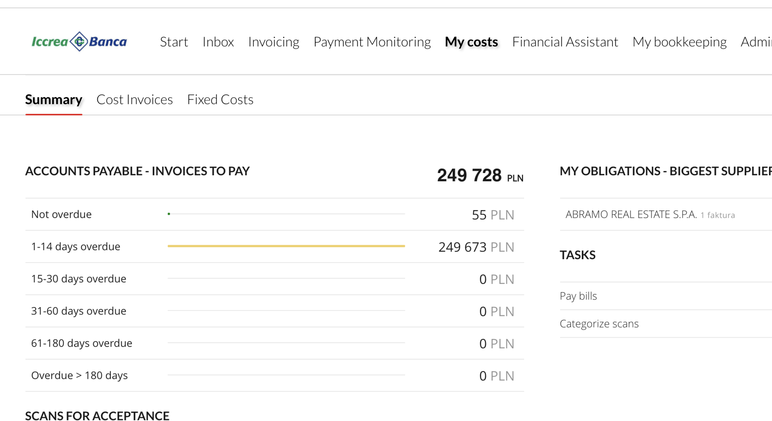Open the Invoicing section
This screenshot has height=421, width=772.
273,42
